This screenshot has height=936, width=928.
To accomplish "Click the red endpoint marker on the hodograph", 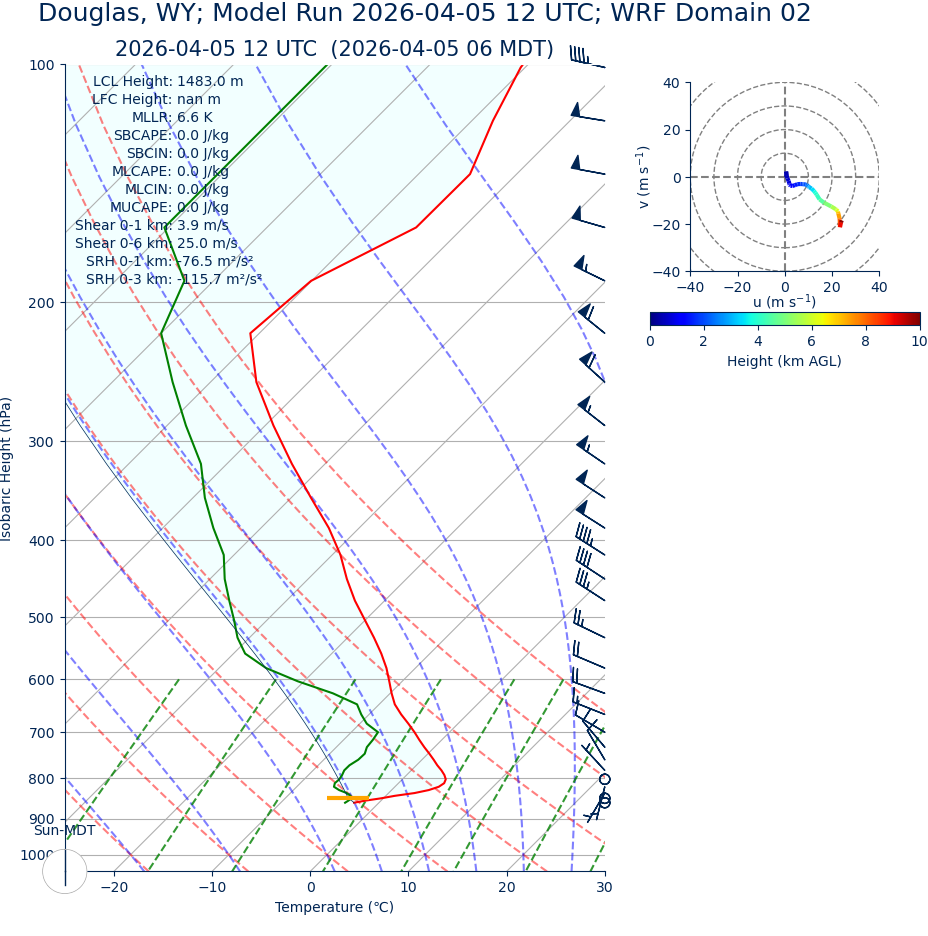I will (840, 224).
